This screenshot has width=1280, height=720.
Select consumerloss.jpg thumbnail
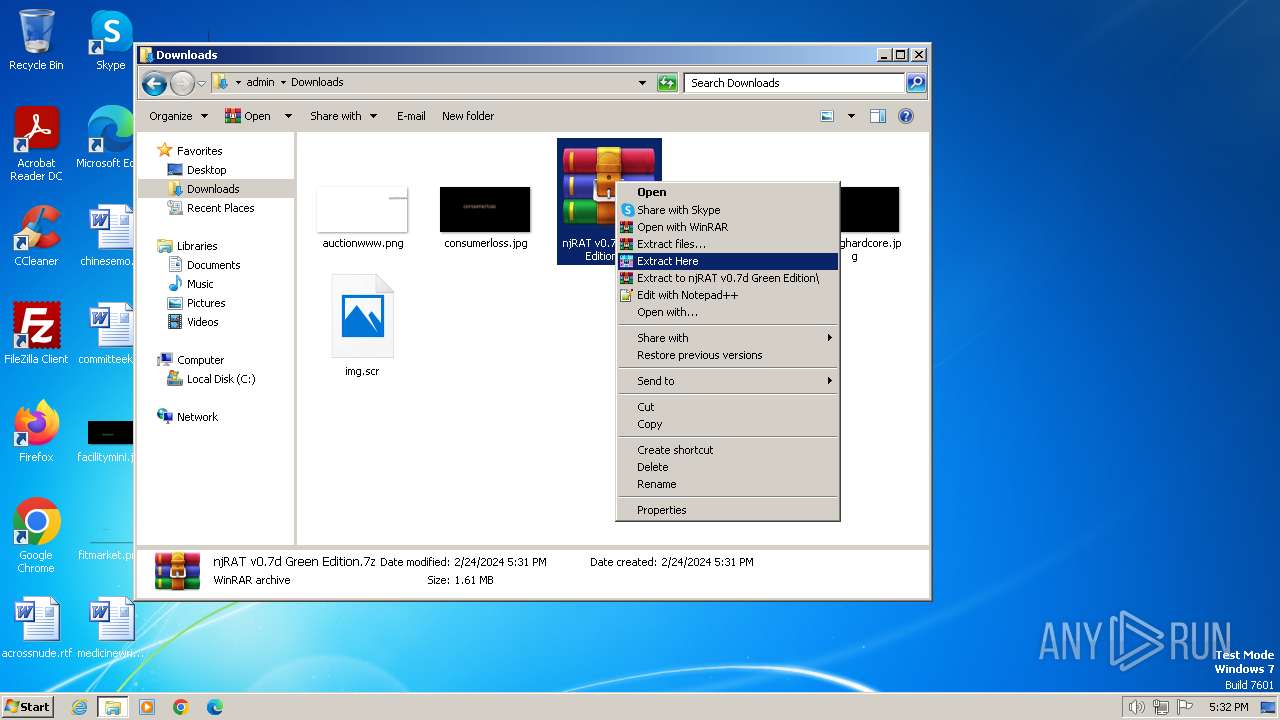coord(486,217)
